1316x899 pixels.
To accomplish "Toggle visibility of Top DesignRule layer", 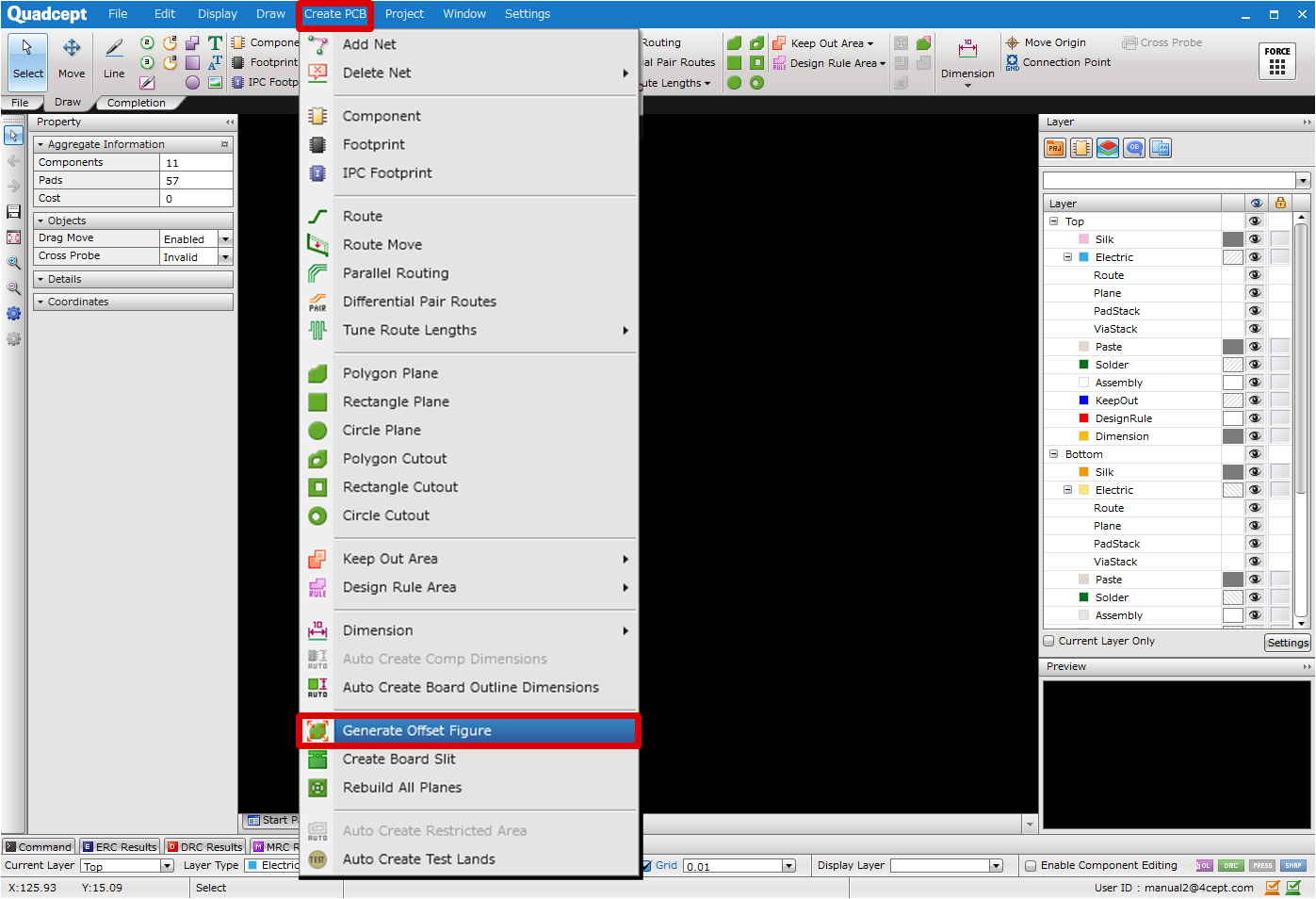I will [1255, 418].
